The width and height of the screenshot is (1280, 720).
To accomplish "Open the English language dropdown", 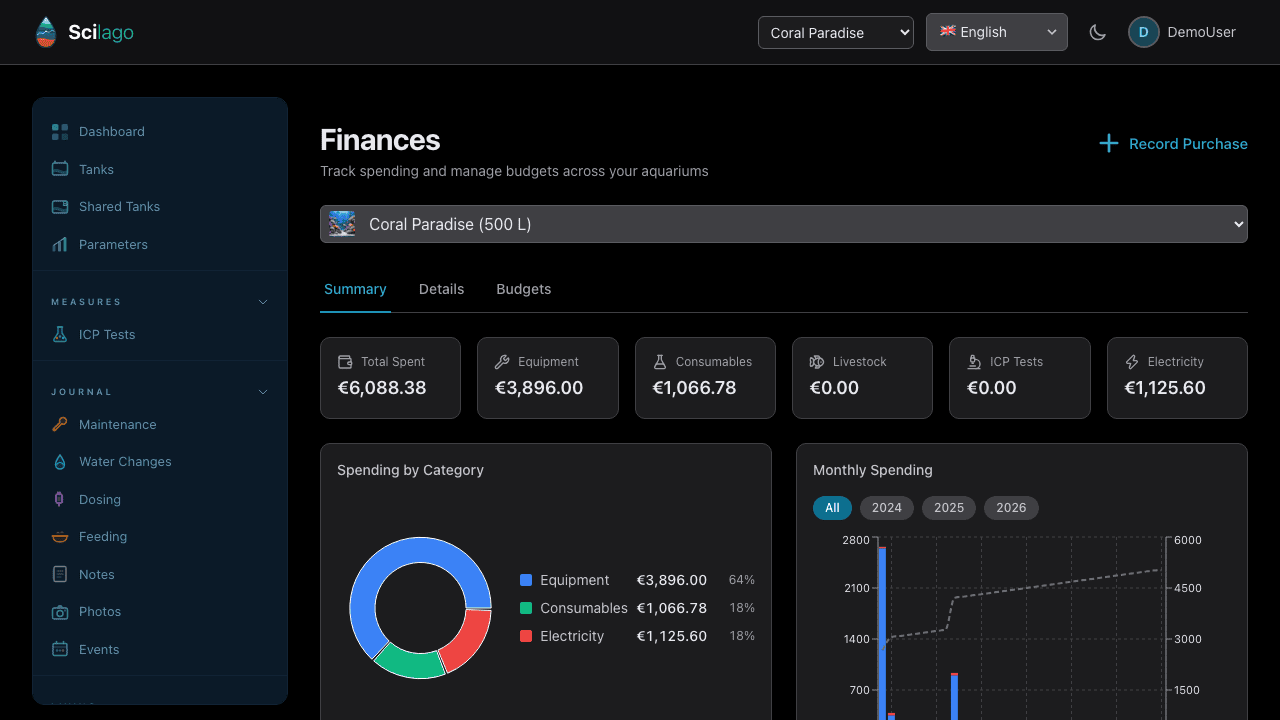I will pyautogui.click(x=997, y=32).
